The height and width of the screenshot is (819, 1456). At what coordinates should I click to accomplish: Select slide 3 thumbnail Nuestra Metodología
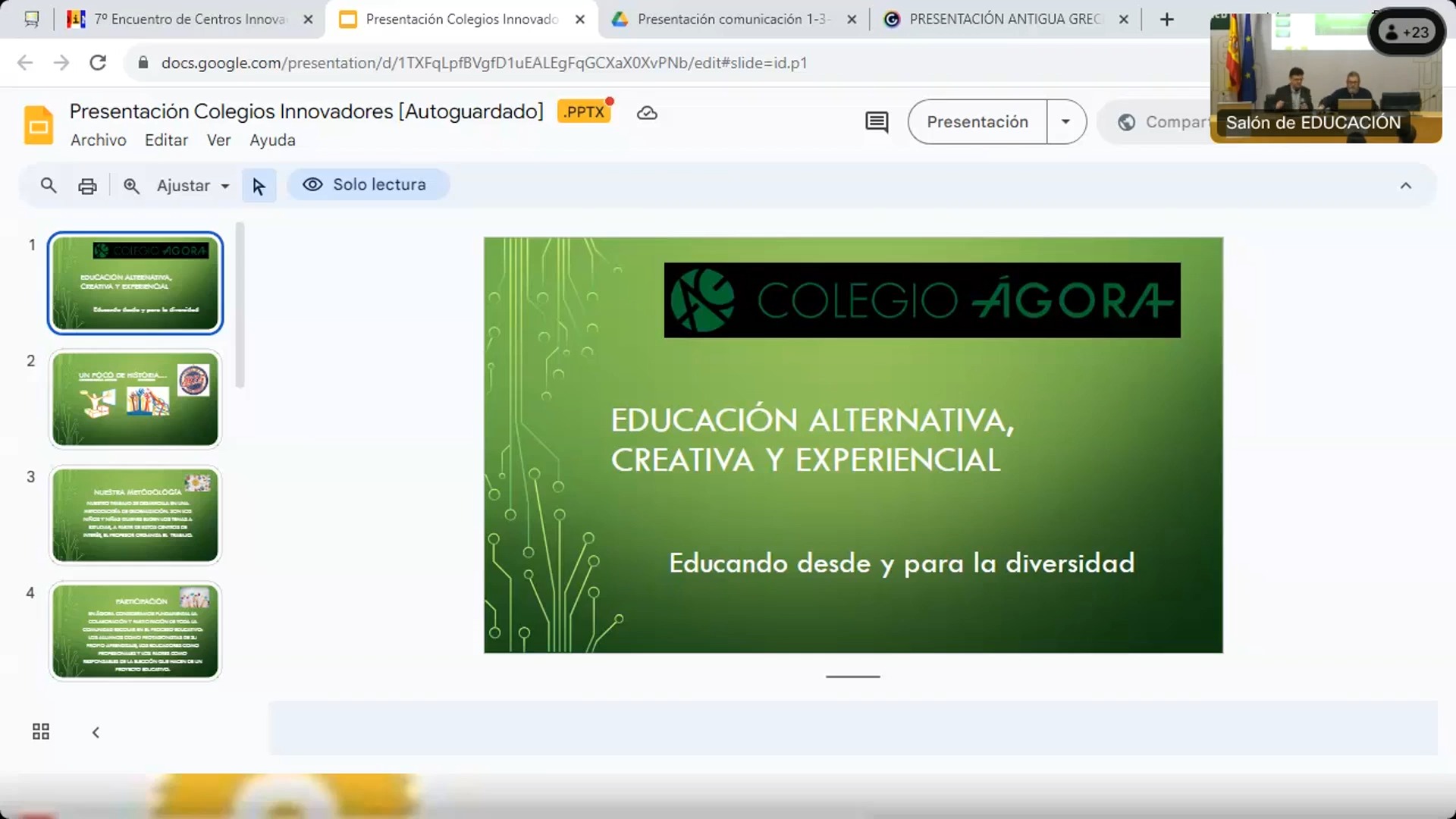[x=135, y=515]
